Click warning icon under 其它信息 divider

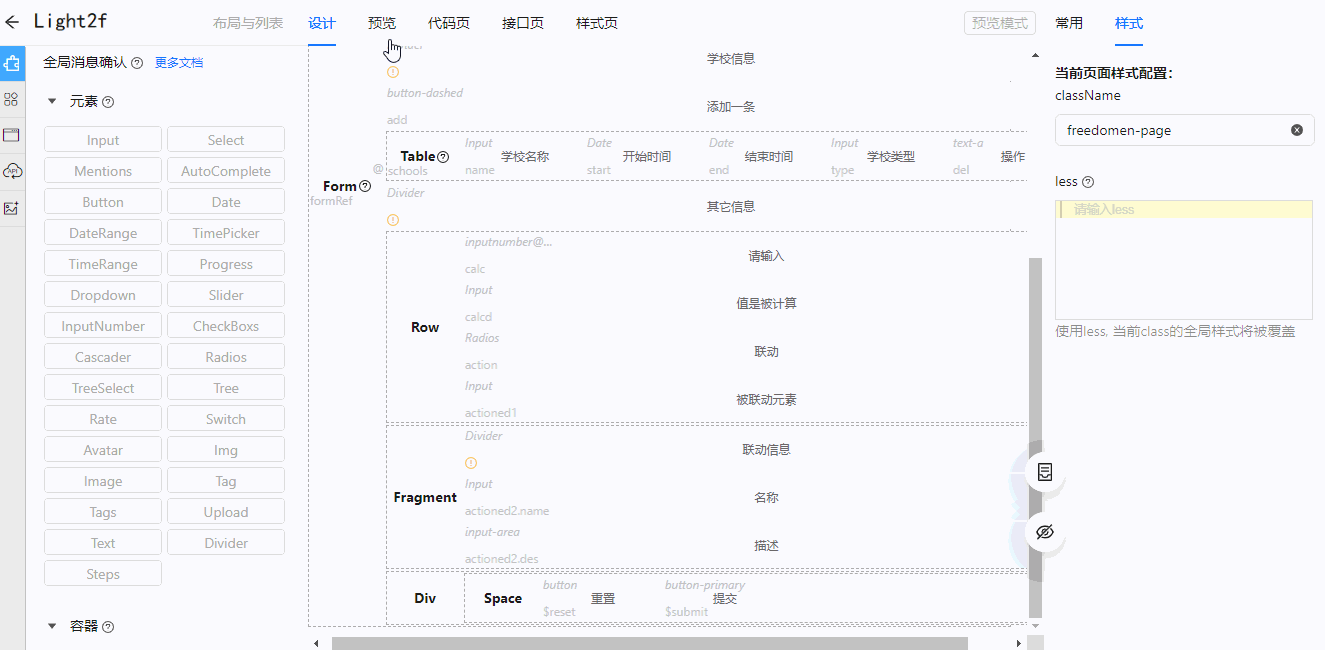click(392, 220)
